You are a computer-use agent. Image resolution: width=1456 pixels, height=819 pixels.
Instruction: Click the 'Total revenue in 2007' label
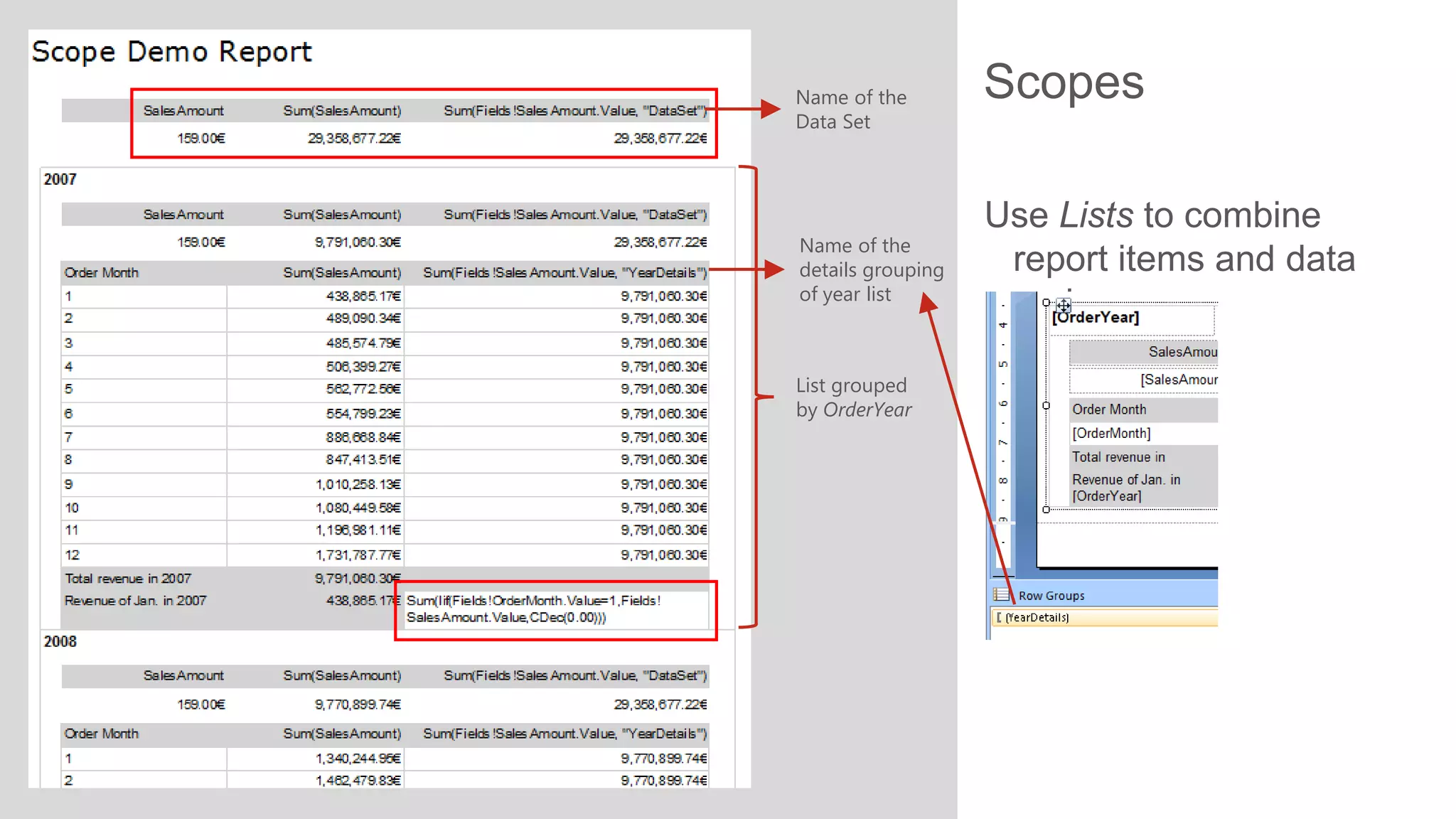tap(128, 579)
